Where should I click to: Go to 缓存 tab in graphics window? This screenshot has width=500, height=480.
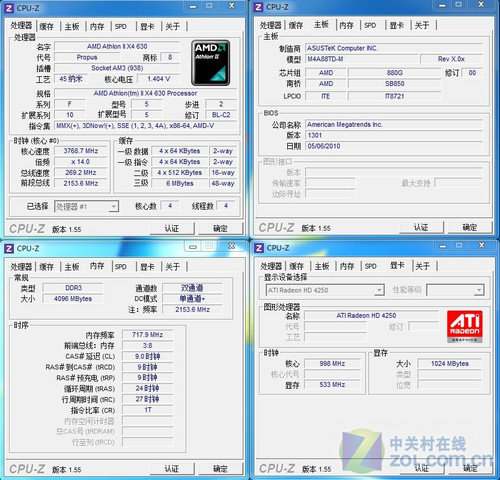296,266
